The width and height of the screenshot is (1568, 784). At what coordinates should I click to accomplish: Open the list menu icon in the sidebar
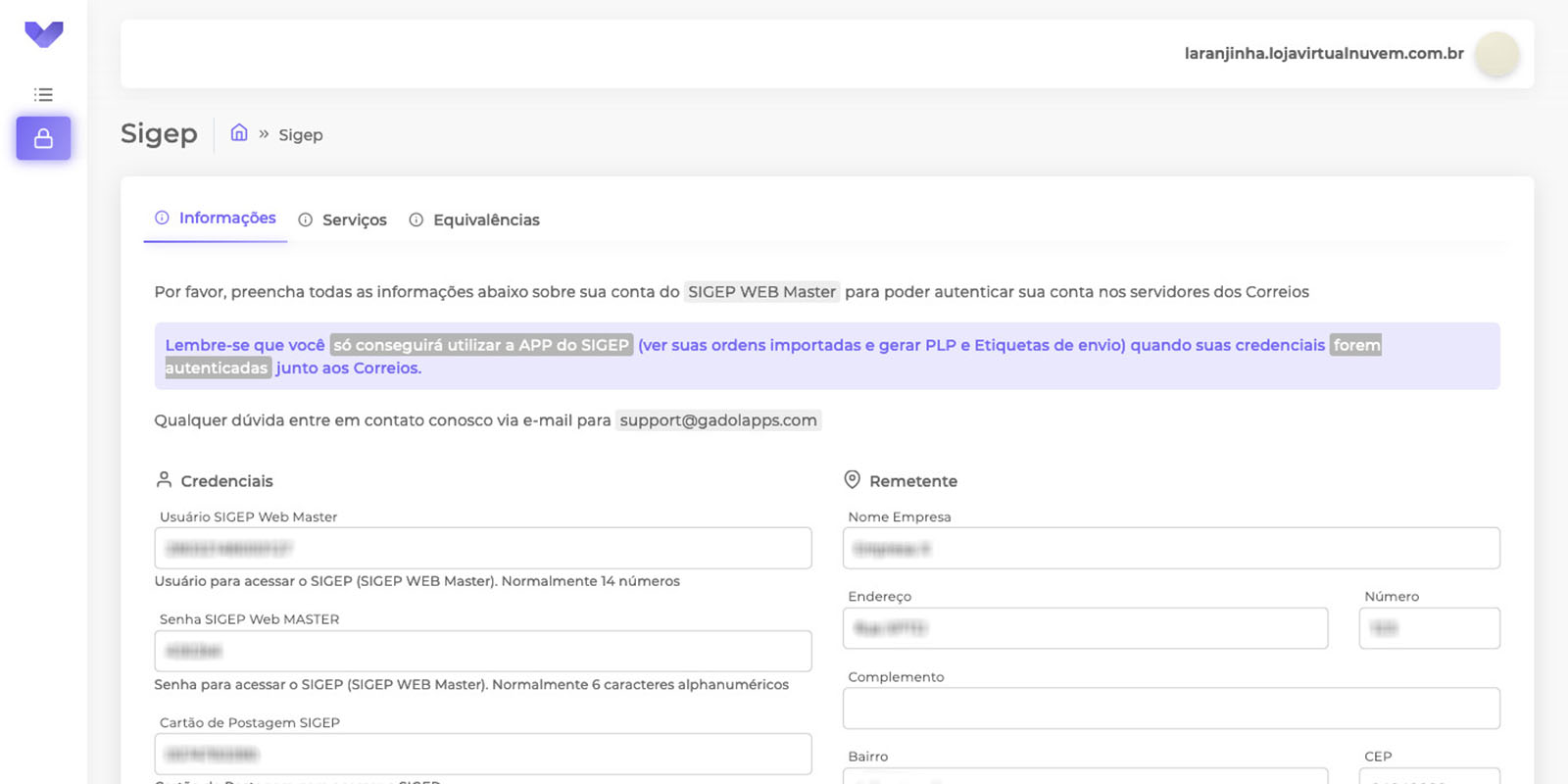point(43,94)
